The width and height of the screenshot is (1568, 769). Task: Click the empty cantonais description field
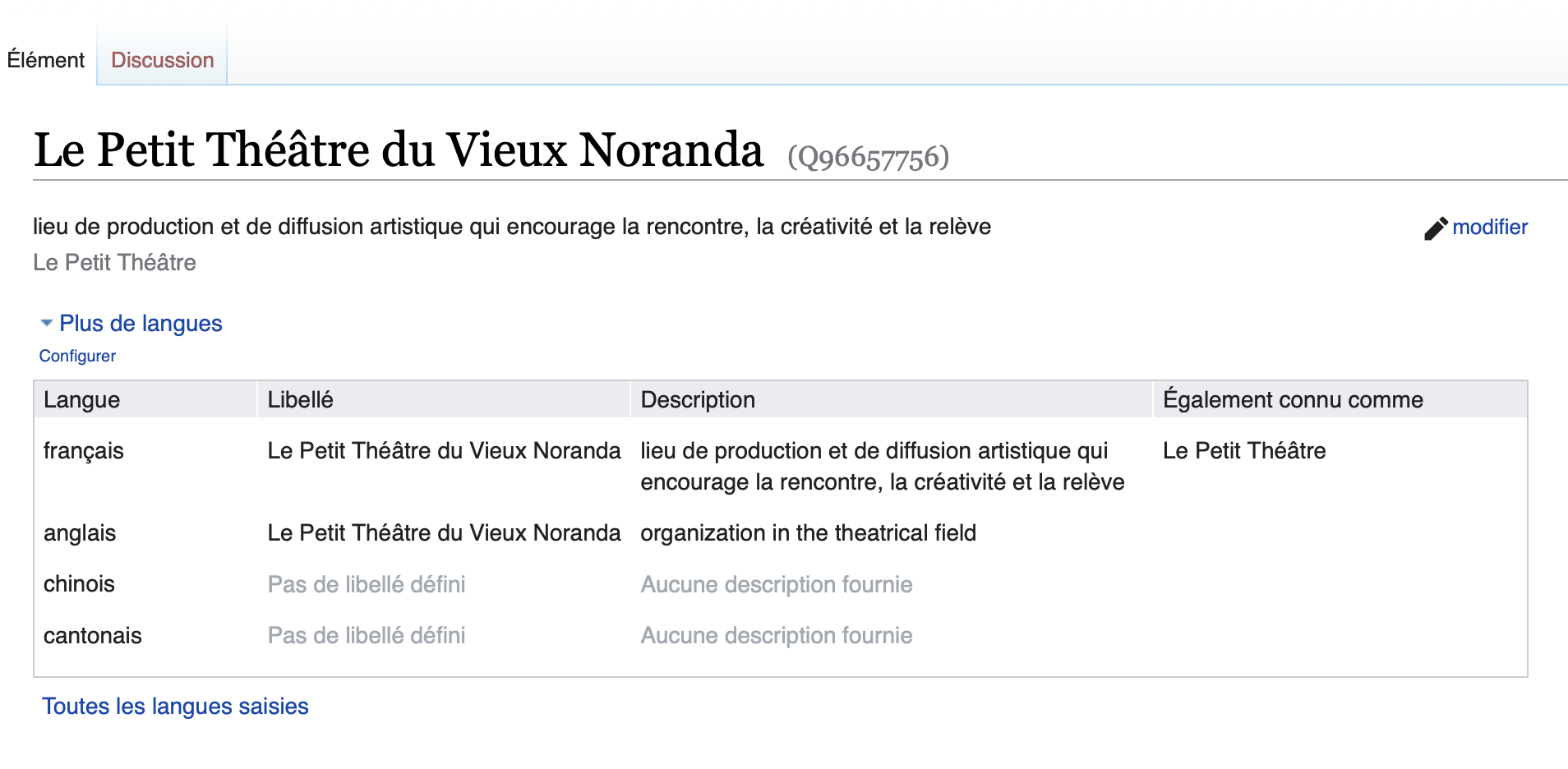(776, 635)
